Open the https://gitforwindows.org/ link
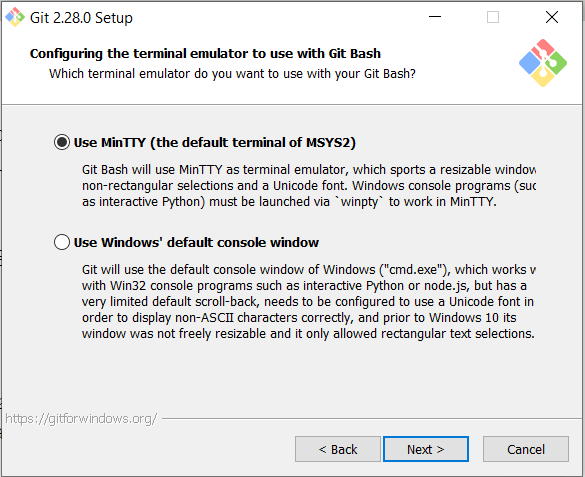 pyautogui.click(x=81, y=419)
